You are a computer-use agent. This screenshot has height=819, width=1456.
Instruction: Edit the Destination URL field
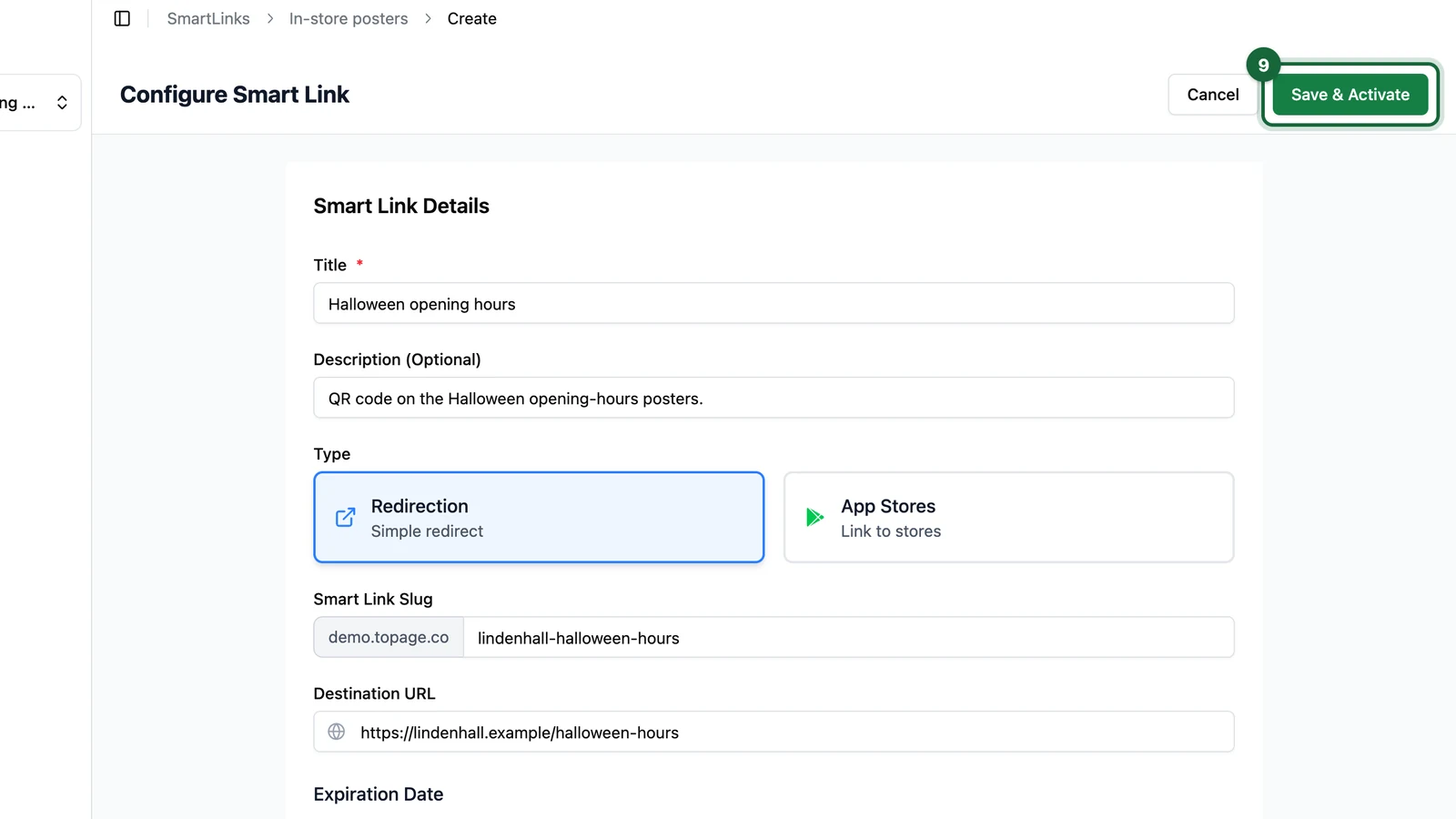click(773, 732)
